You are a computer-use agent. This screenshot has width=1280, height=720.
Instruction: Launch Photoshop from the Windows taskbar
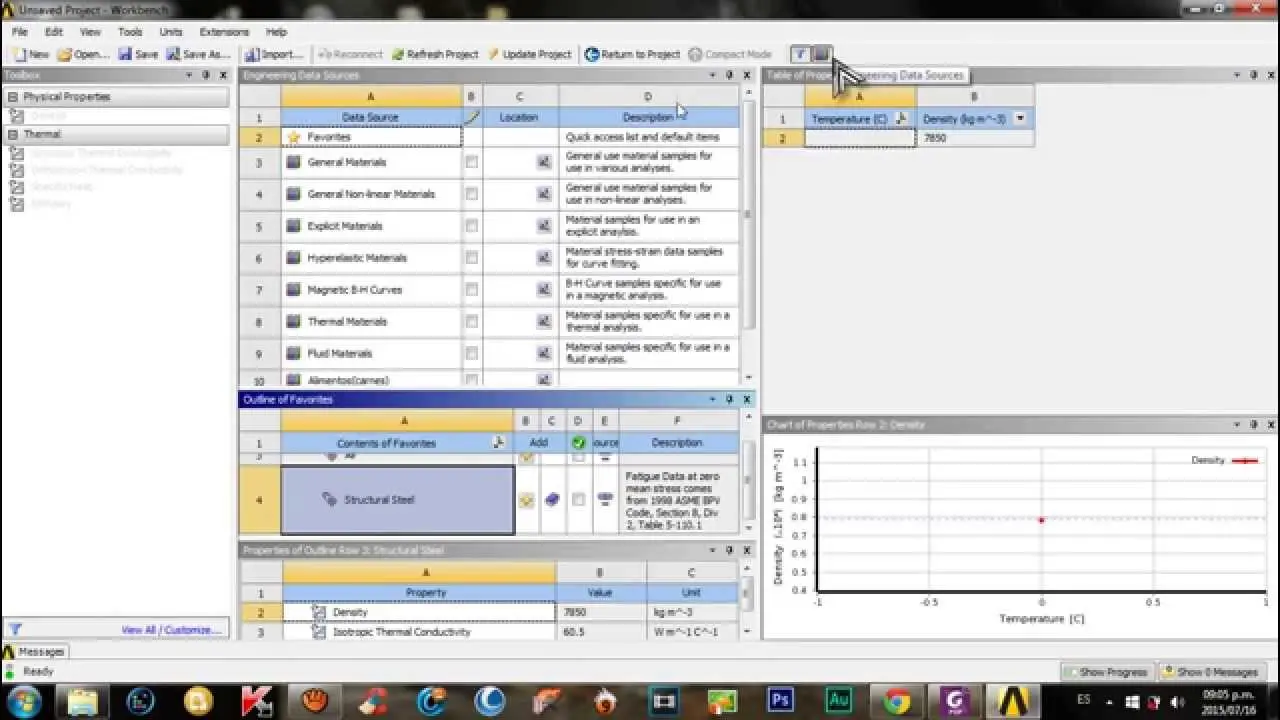(x=779, y=701)
